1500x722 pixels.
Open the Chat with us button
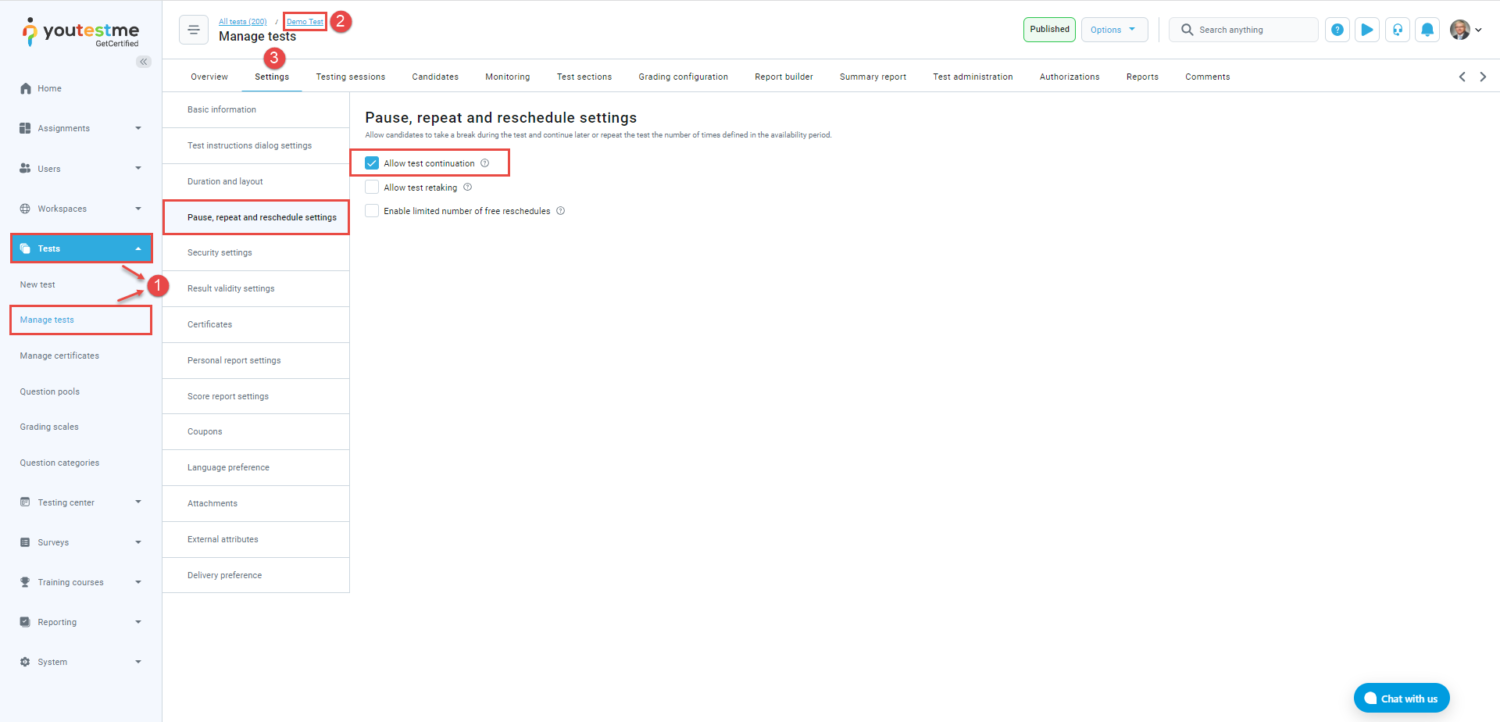tap(1401, 698)
